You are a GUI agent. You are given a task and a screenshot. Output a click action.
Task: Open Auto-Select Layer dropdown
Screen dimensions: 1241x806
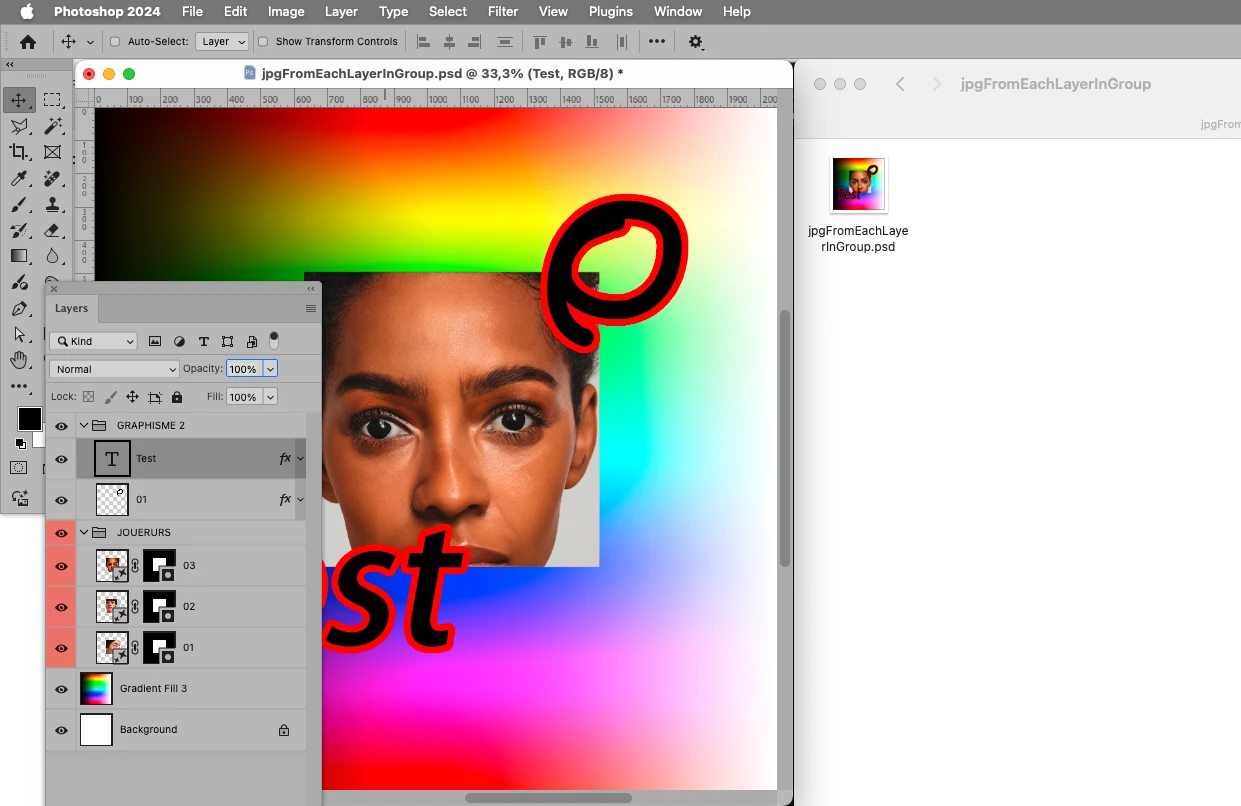click(222, 42)
